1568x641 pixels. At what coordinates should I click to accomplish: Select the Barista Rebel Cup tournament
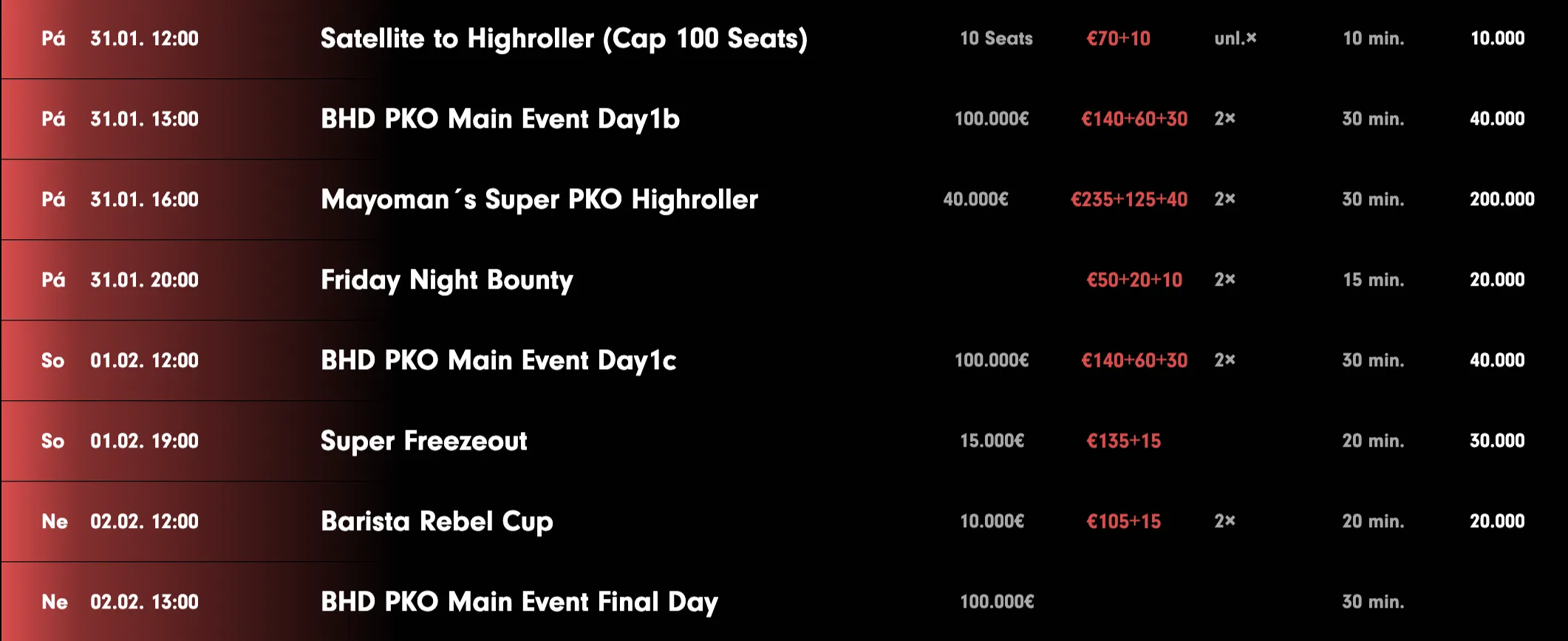pyautogui.click(x=437, y=521)
